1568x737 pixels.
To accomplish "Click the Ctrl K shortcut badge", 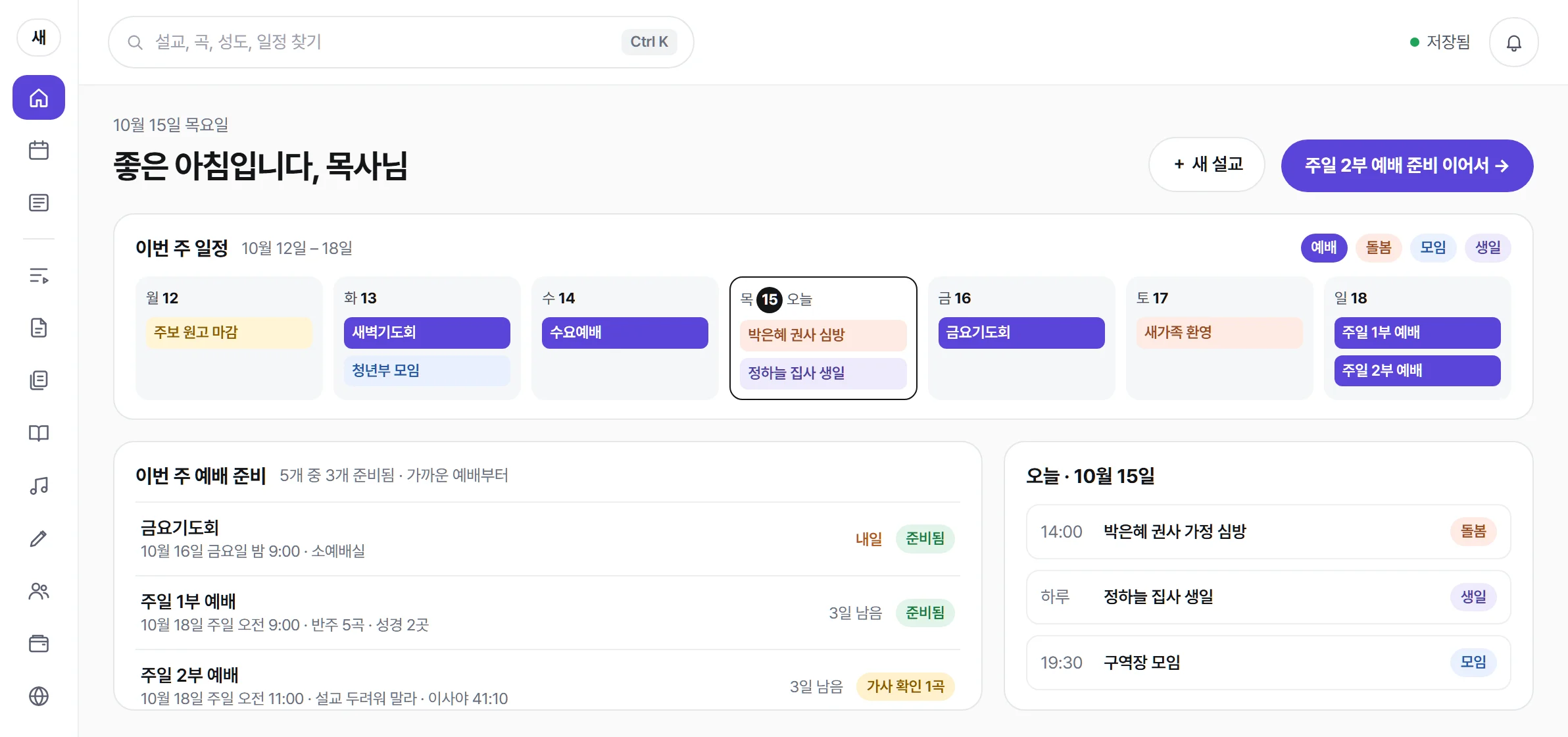I will pyautogui.click(x=649, y=42).
